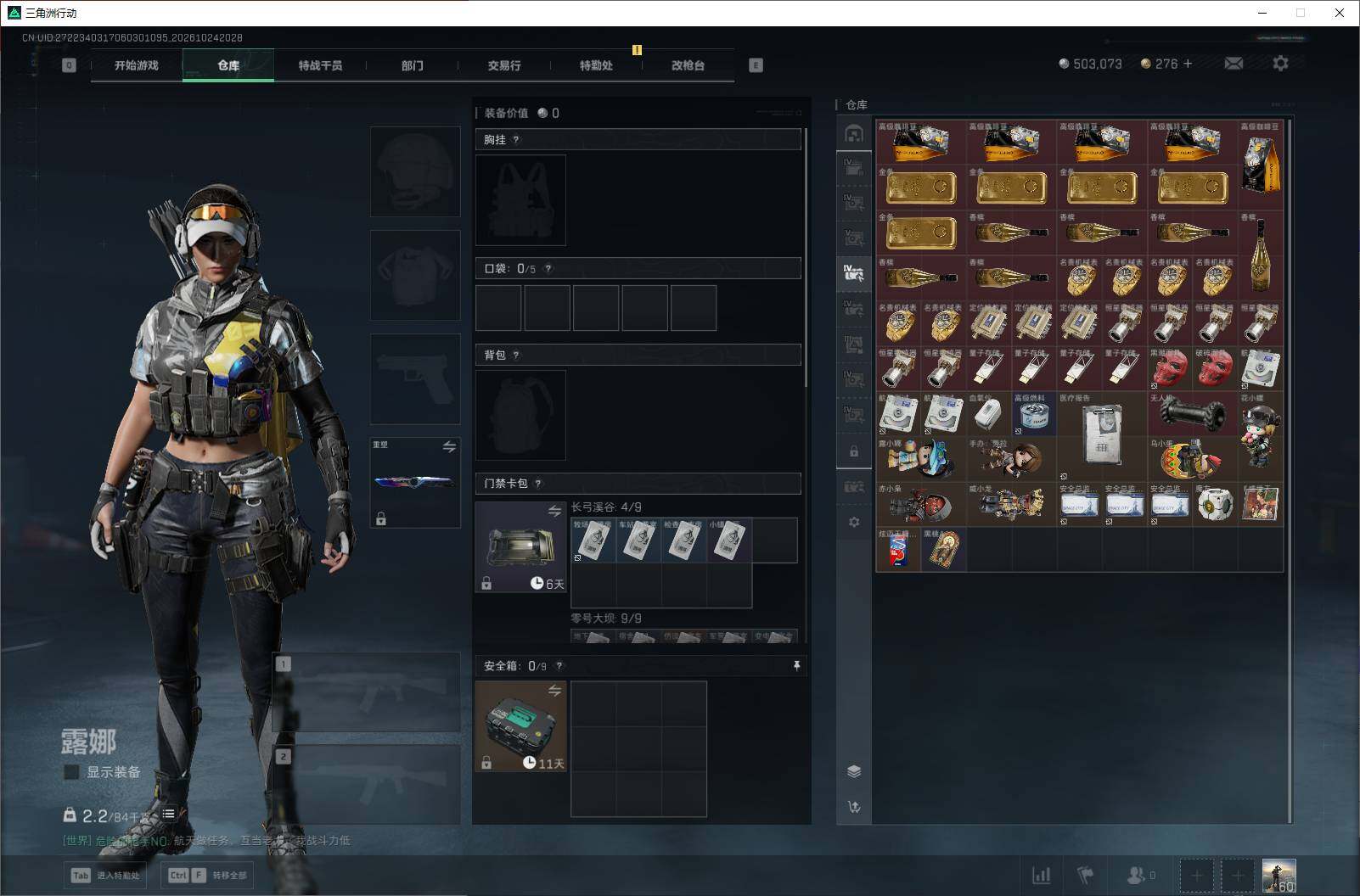Click the 进入特勤处 button

104,876
